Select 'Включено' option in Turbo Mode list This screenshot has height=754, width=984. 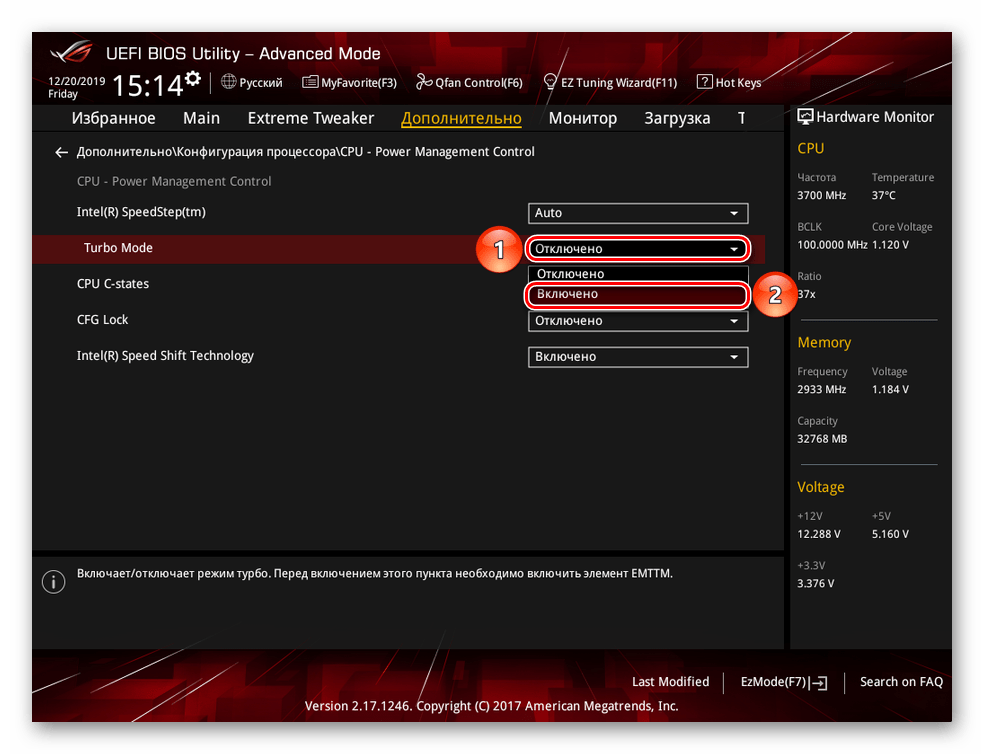coord(637,294)
